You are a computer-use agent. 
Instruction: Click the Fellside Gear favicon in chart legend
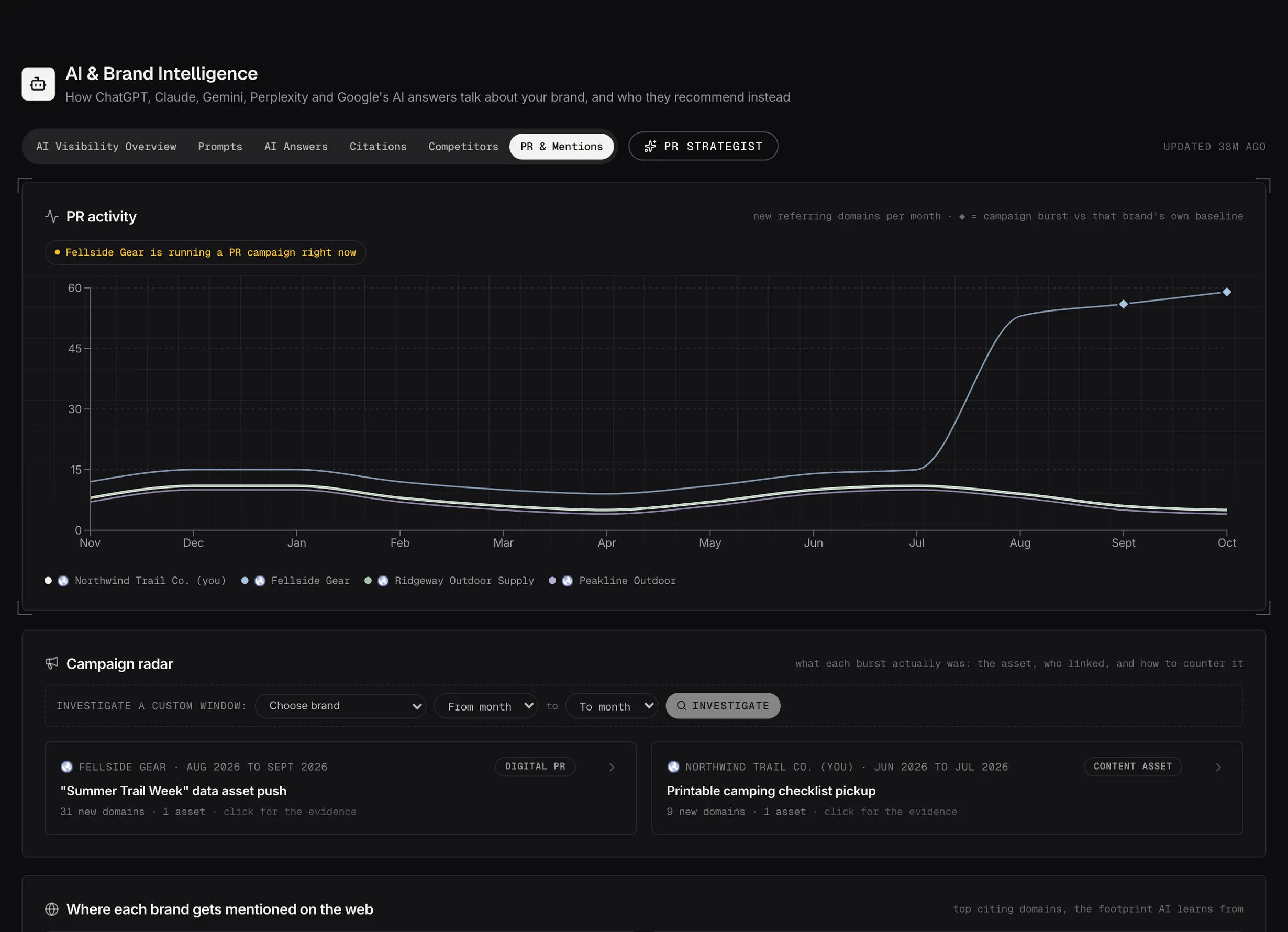coord(260,581)
